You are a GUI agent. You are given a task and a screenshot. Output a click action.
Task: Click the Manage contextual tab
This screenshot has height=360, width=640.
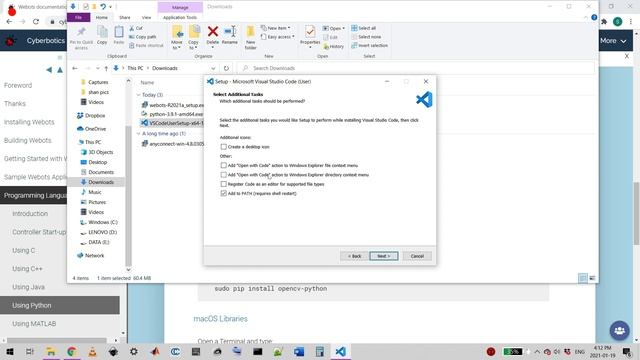coord(180,7)
